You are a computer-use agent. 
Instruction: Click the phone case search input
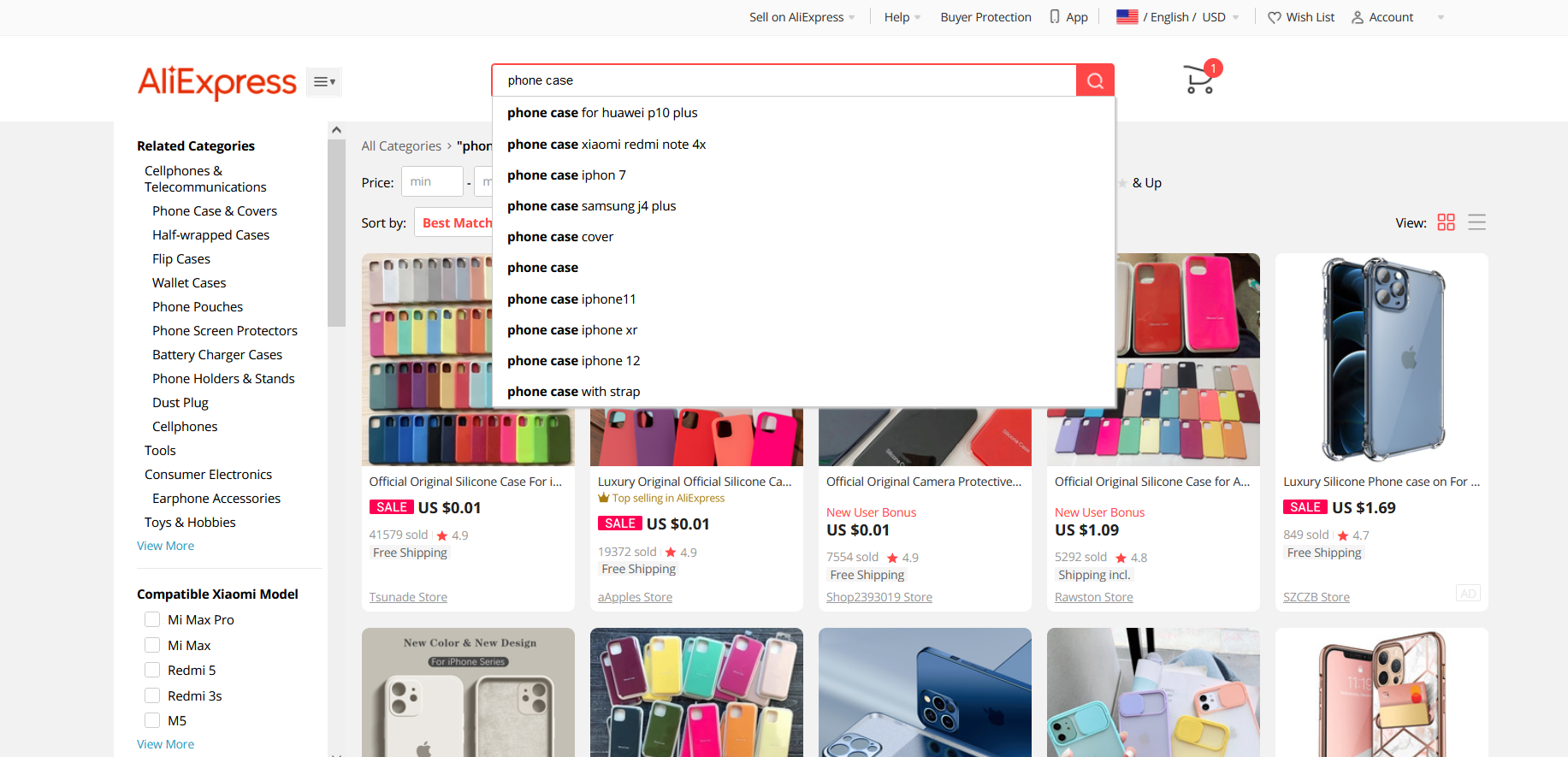click(x=784, y=80)
